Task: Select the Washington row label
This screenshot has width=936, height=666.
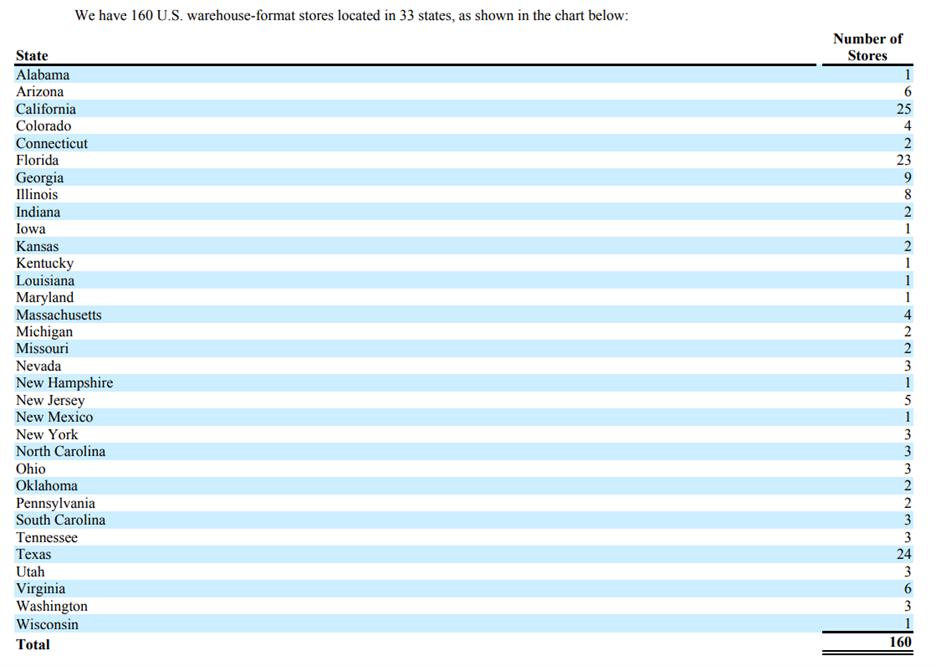Action: [x=51, y=606]
